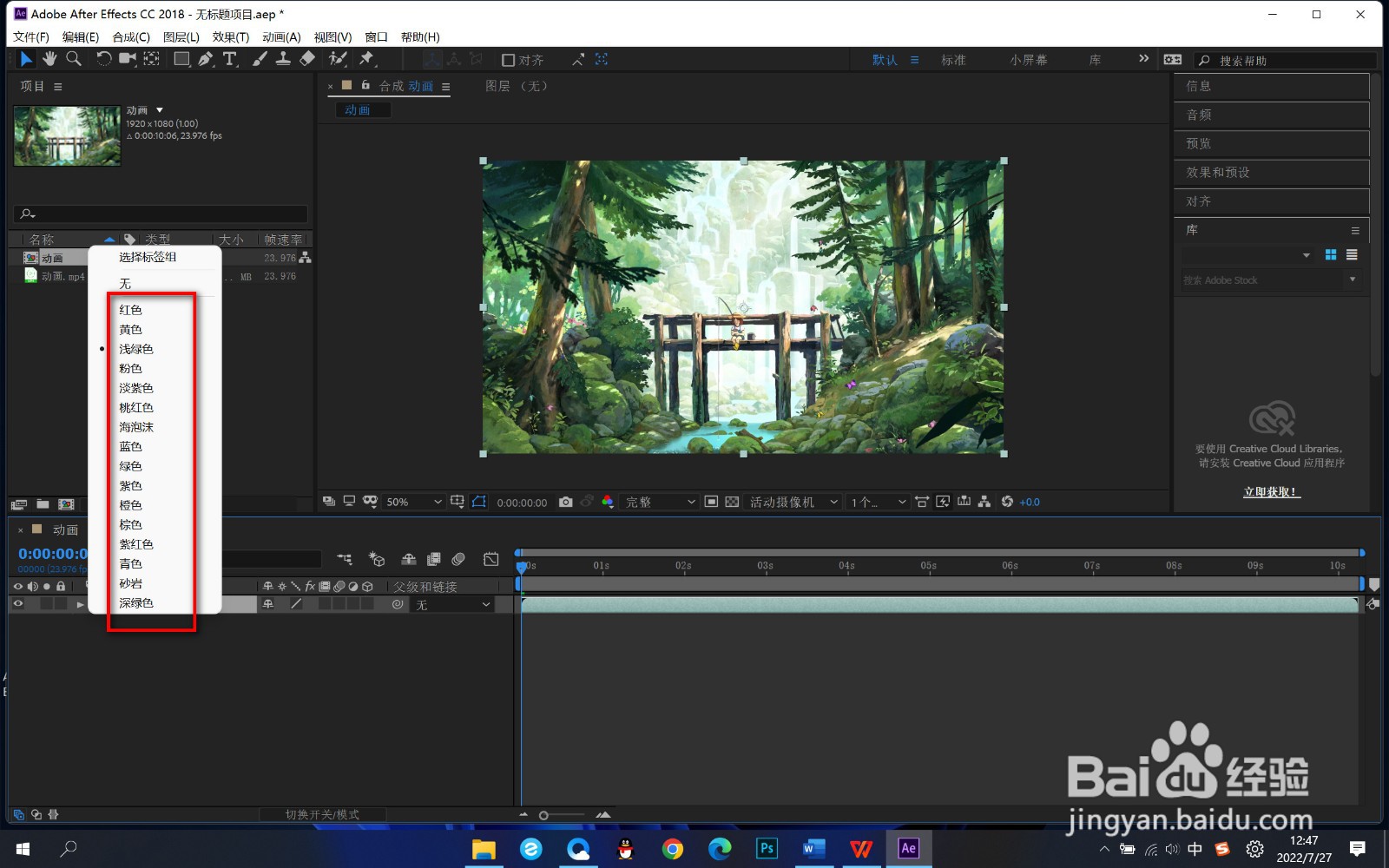Choose 海泡沫 label color
Screen dimensions: 1389x868
click(136, 427)
